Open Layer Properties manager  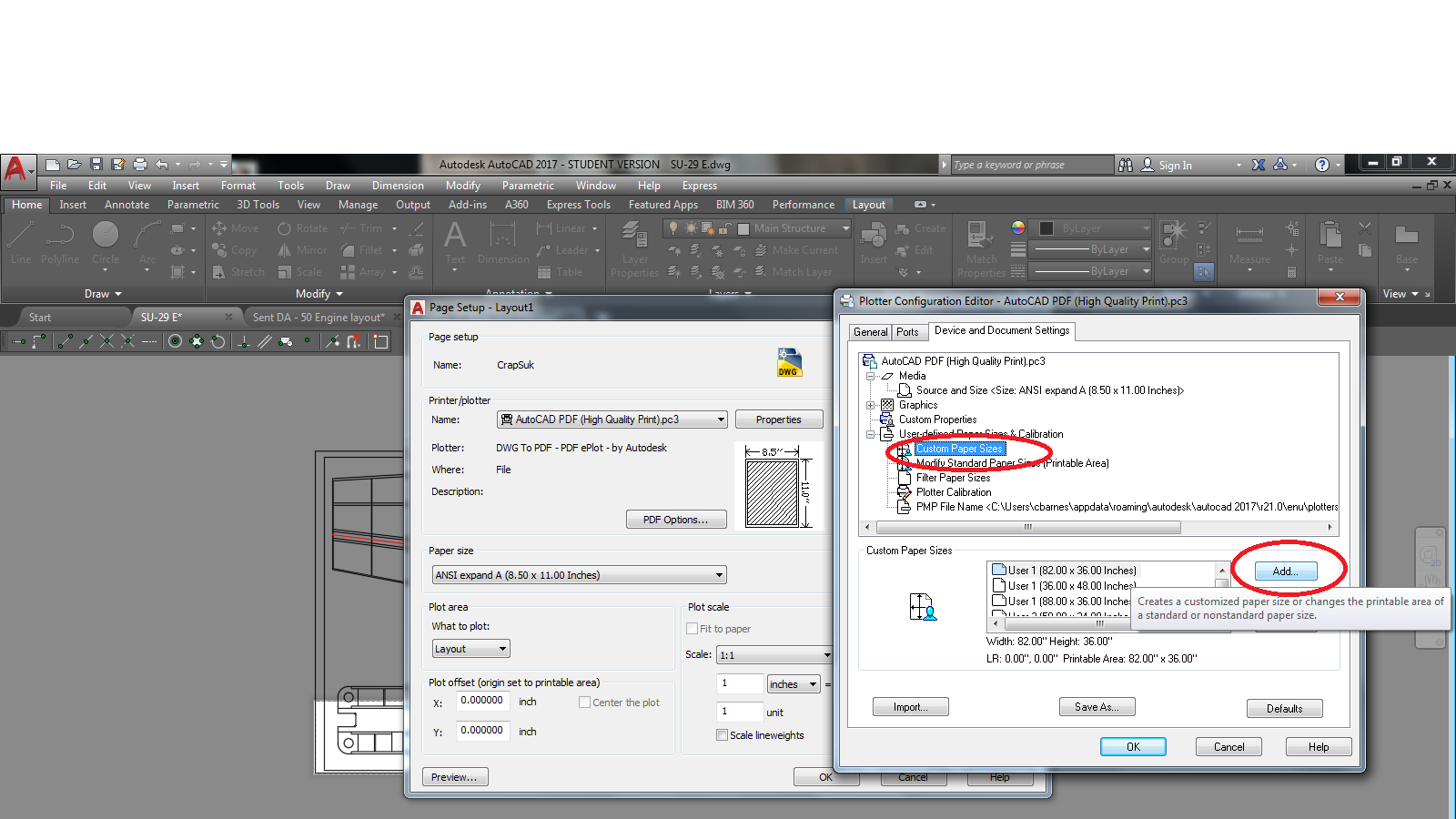point(634,250)
